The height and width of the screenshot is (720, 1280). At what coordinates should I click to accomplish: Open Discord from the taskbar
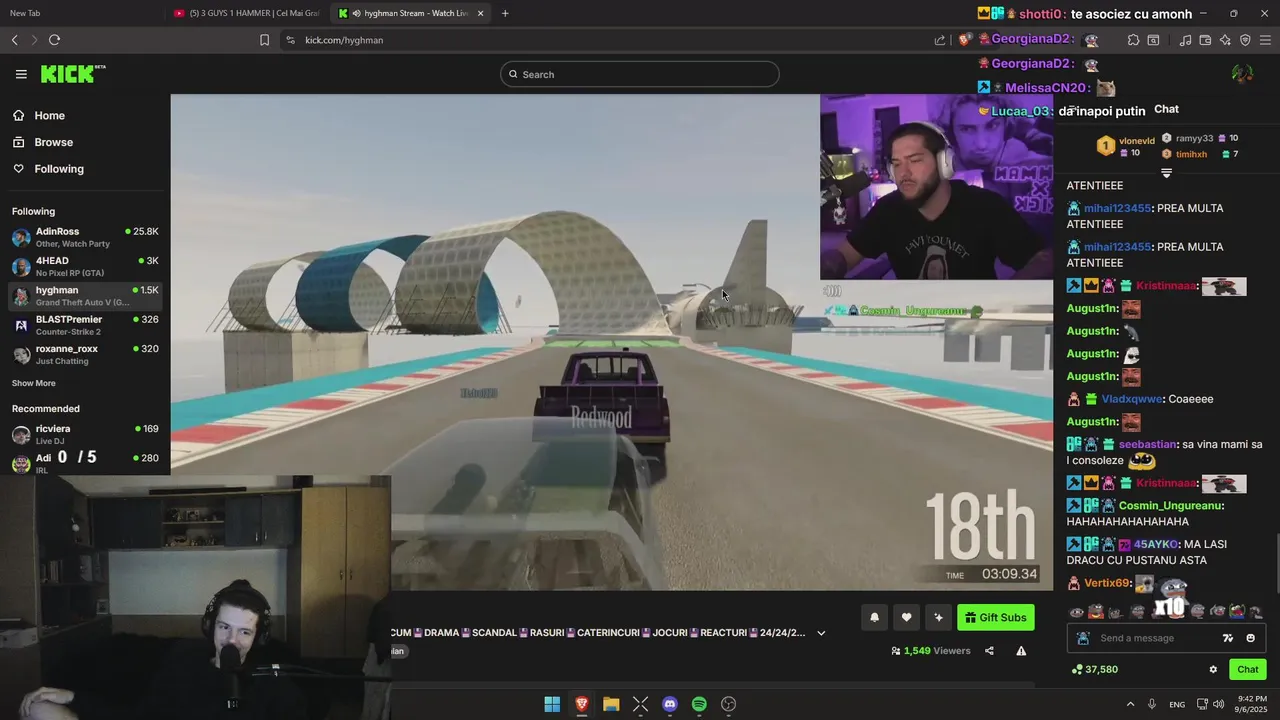pos(670,704)
